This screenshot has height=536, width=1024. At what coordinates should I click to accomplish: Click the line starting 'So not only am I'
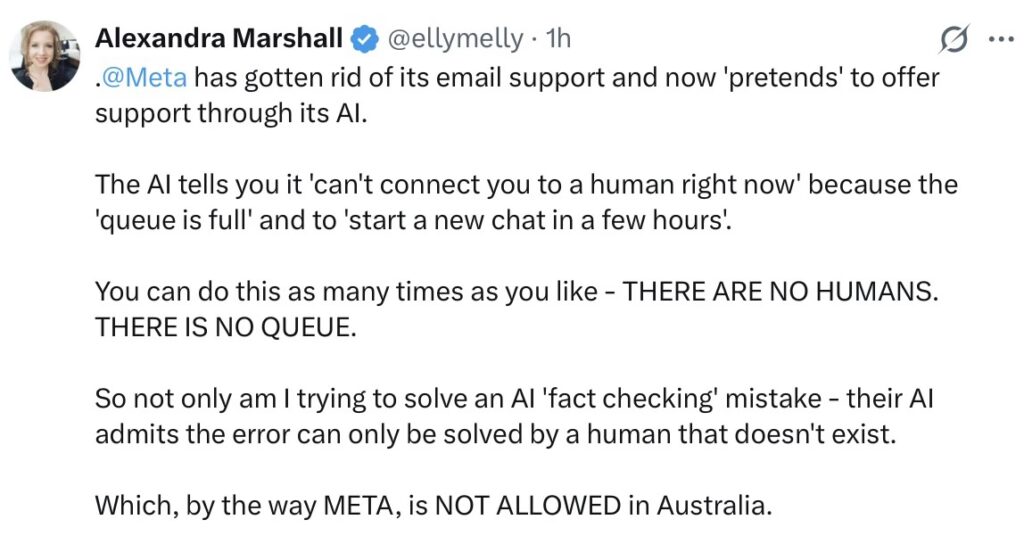click(515, 398)
